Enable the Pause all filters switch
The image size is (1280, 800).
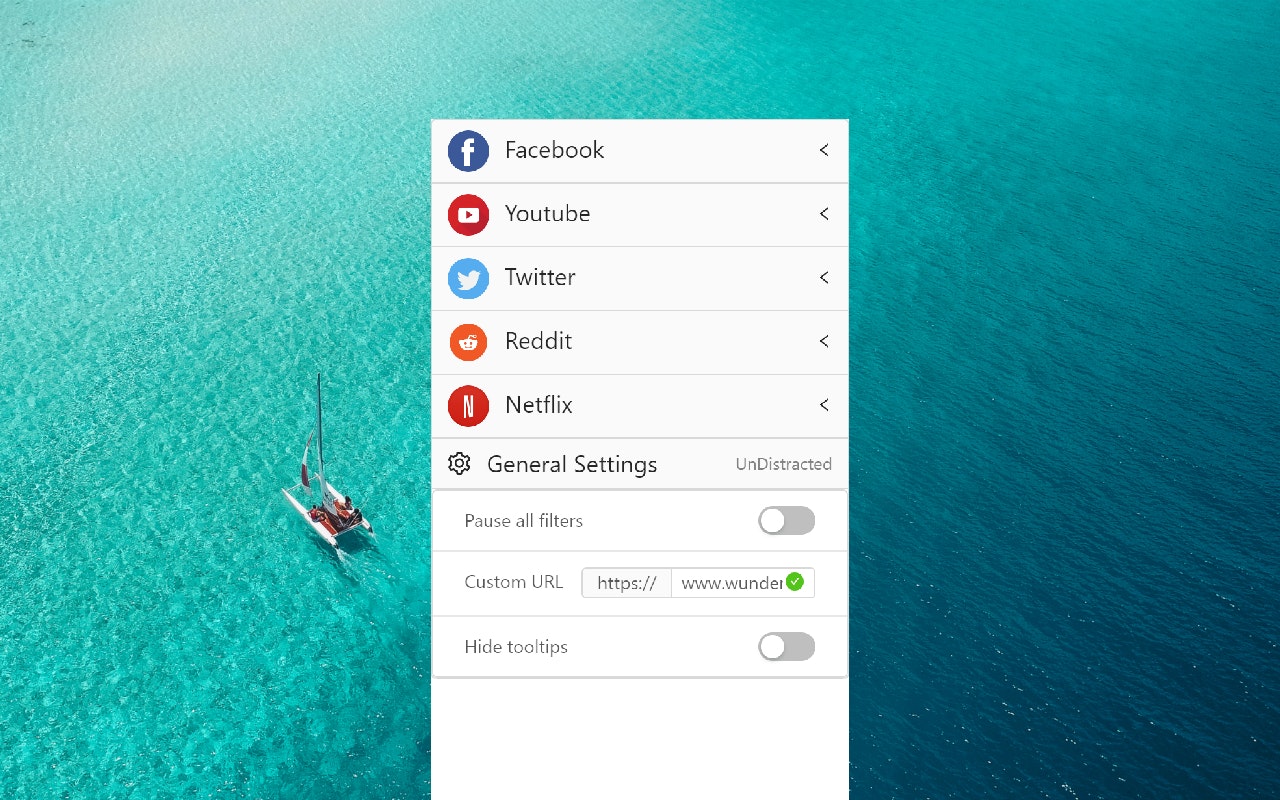(786, 521)
